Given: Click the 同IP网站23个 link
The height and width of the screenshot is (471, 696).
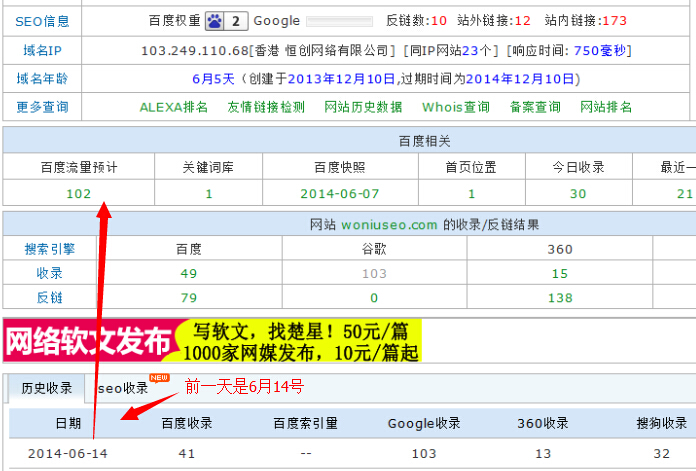Looking at the screenshot, I should [x=463, y=50].
